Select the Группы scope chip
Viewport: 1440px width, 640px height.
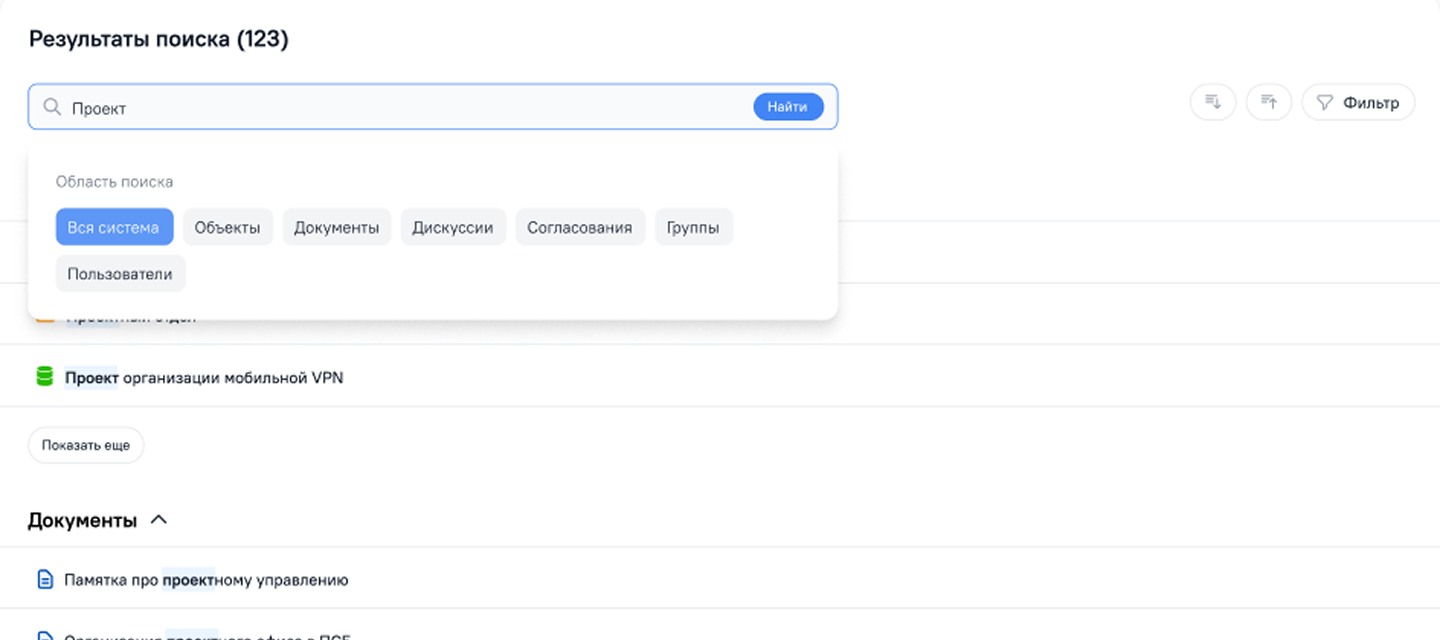coord(693,227)
